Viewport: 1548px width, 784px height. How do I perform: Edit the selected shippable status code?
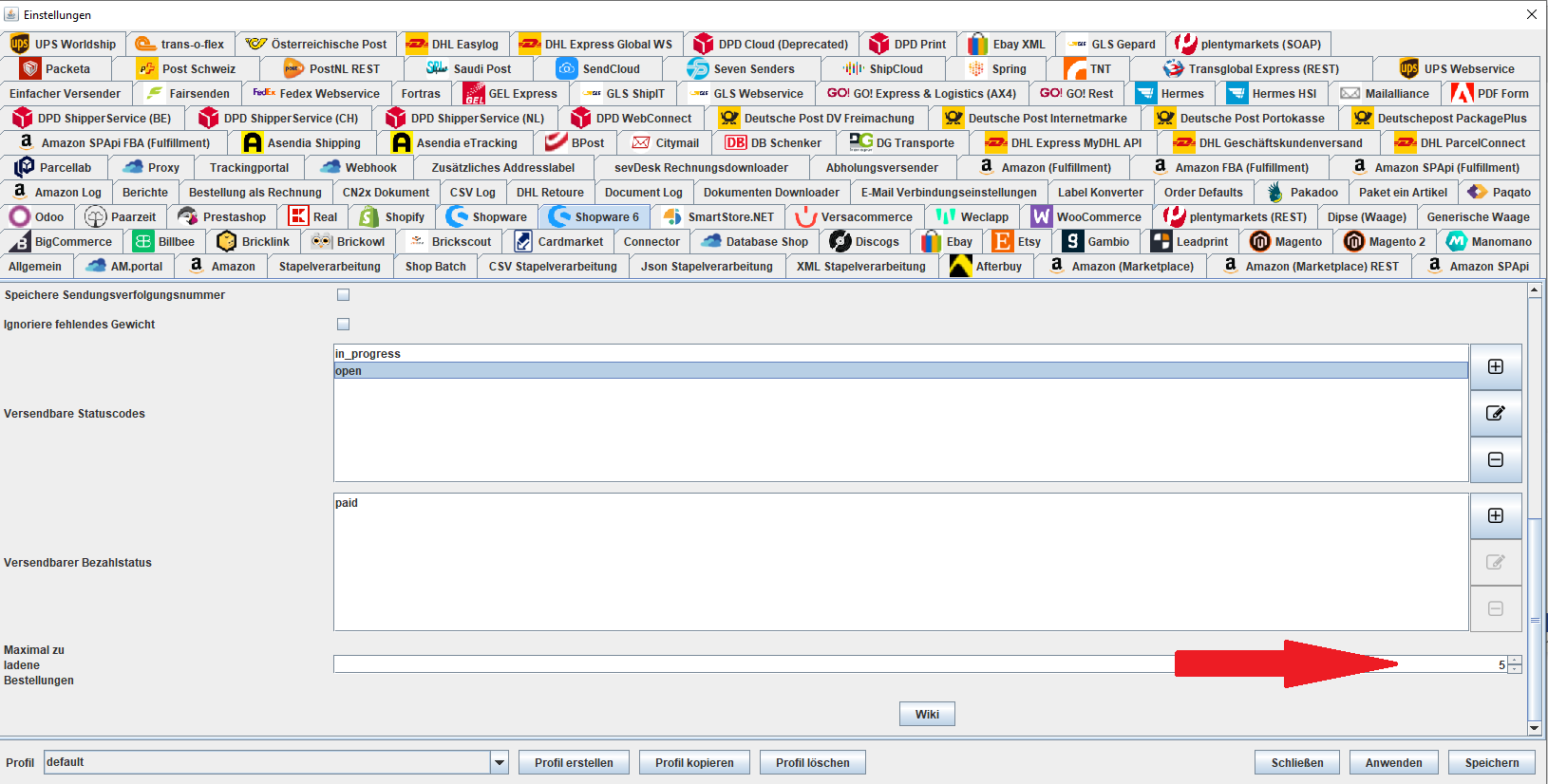click(x=1496, y=413)
